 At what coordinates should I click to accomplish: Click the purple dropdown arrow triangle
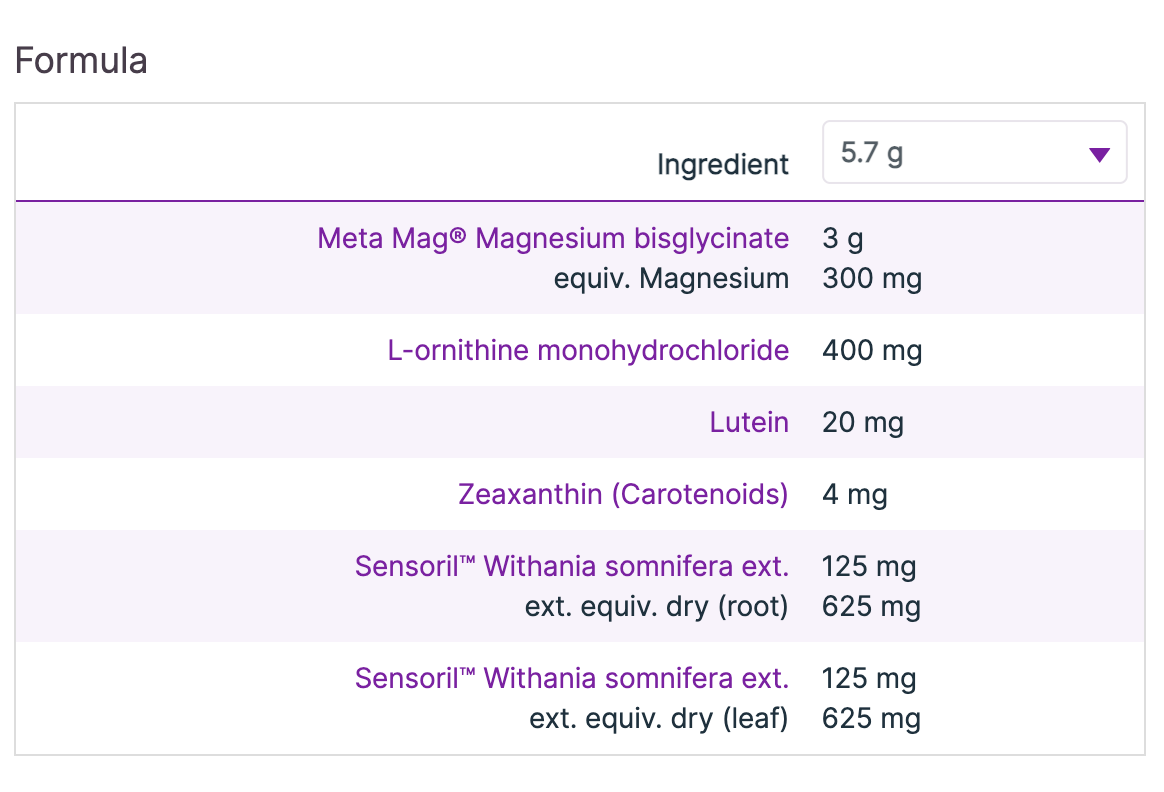click(x=1098, y=154)
